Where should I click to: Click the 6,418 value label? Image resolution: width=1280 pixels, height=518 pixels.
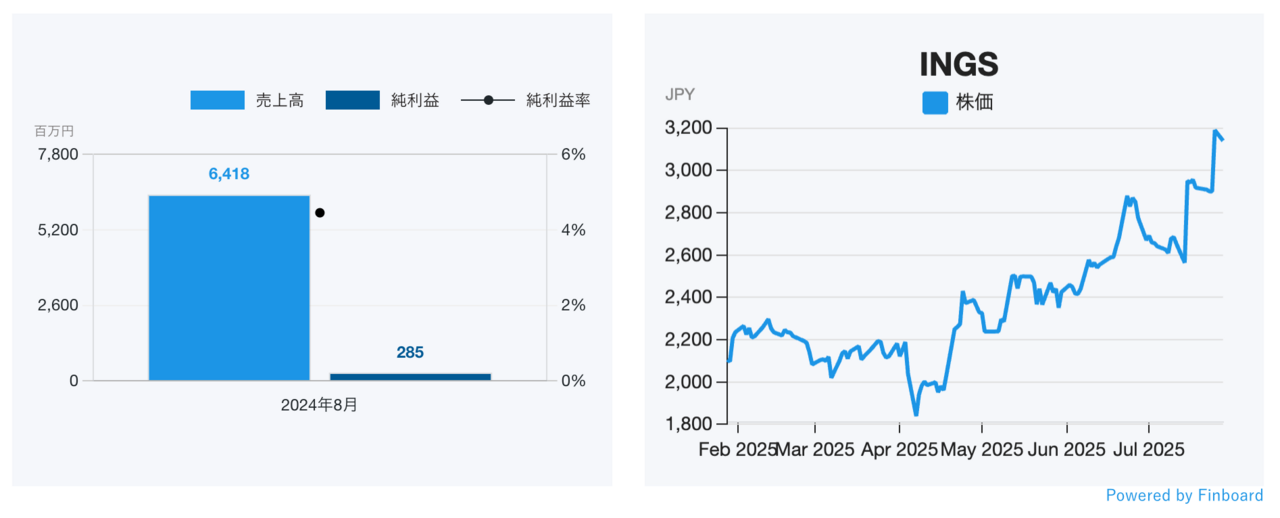pyautogui.click(x=229, y=174)
